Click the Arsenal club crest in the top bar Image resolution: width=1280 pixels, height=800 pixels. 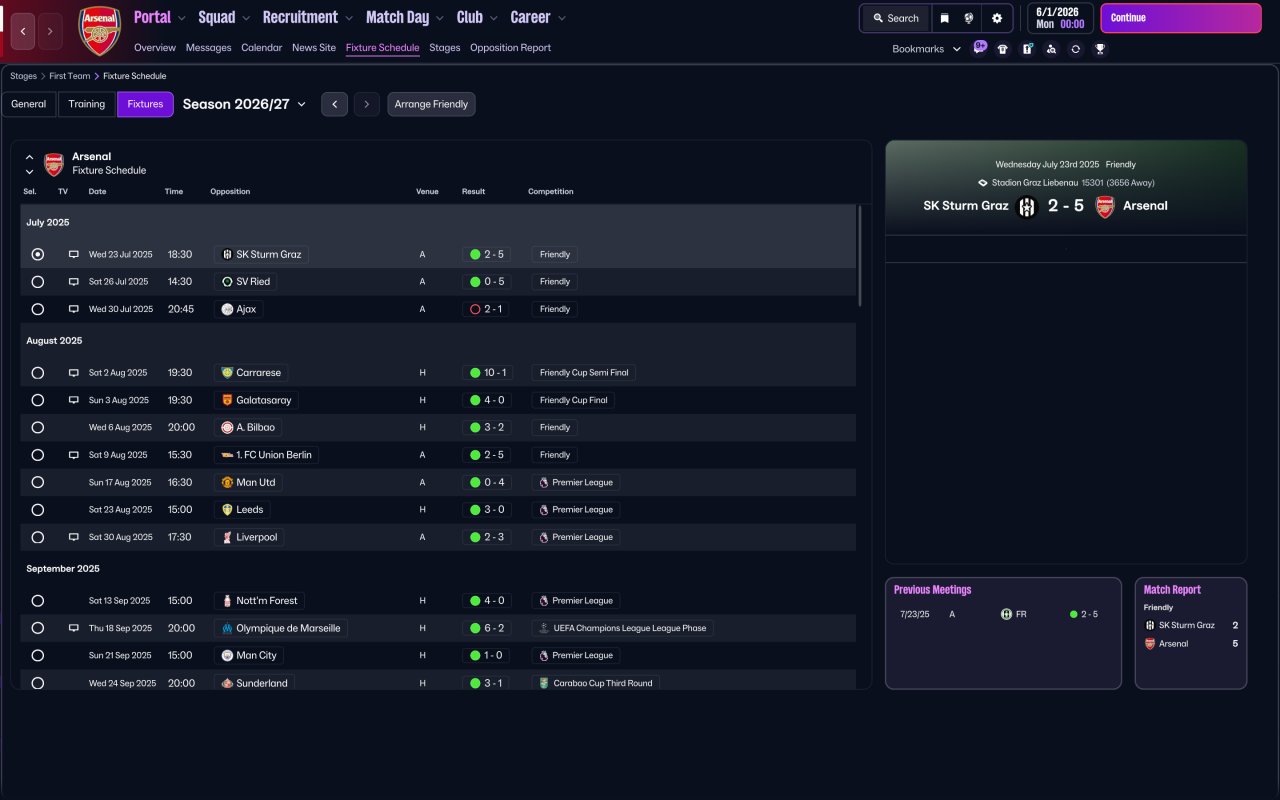pos(100,31)
